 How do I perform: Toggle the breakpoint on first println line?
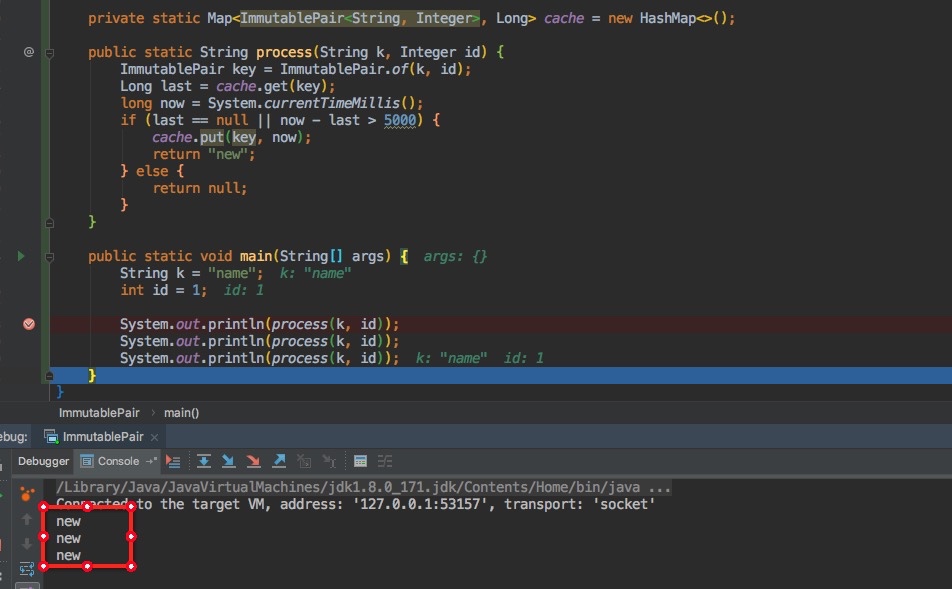click(x=29, y=324)
